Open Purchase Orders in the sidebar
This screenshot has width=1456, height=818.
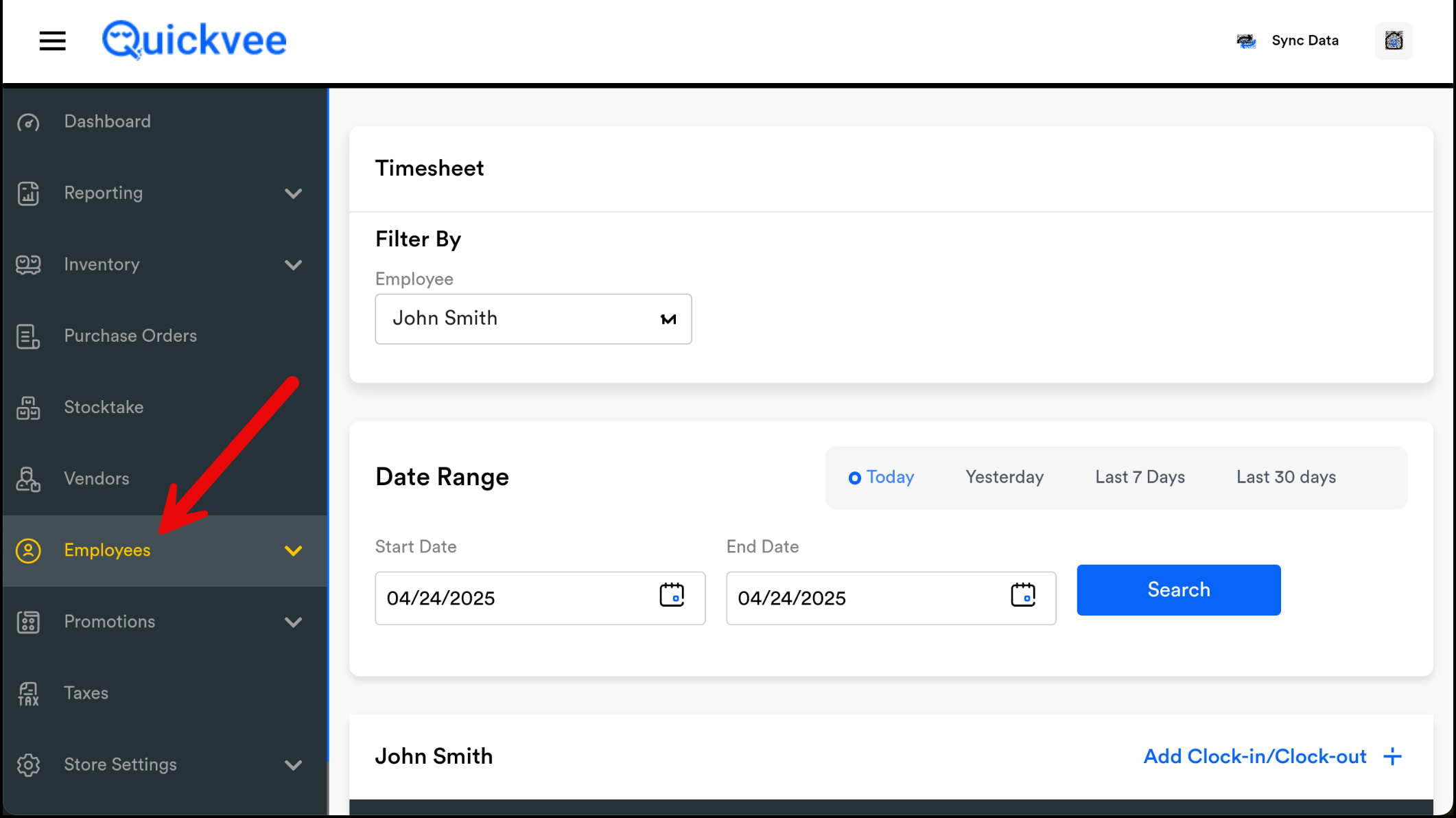[130, 336]
